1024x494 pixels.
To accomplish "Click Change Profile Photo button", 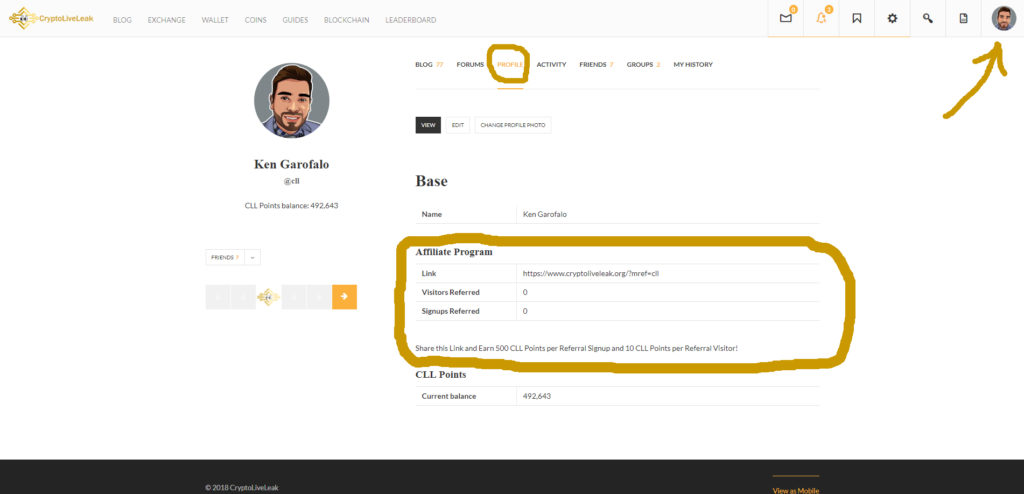I will click(513, 125).
